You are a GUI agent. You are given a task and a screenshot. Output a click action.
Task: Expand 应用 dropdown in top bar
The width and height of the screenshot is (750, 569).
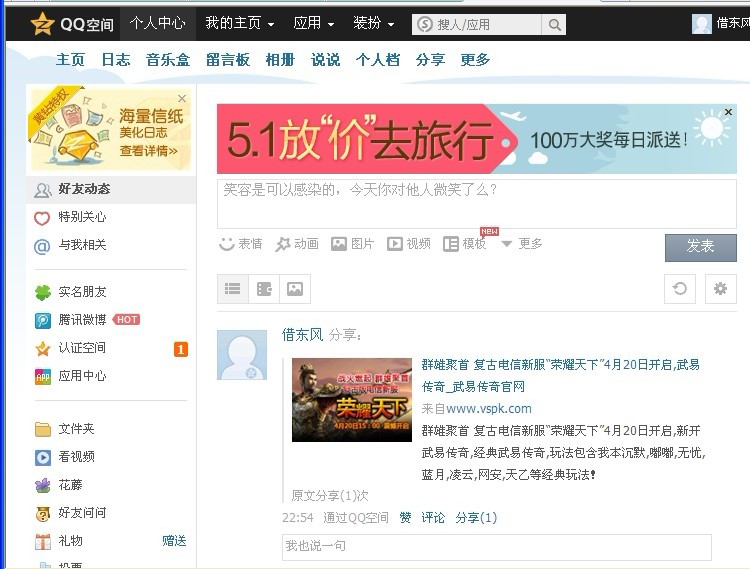313,23
